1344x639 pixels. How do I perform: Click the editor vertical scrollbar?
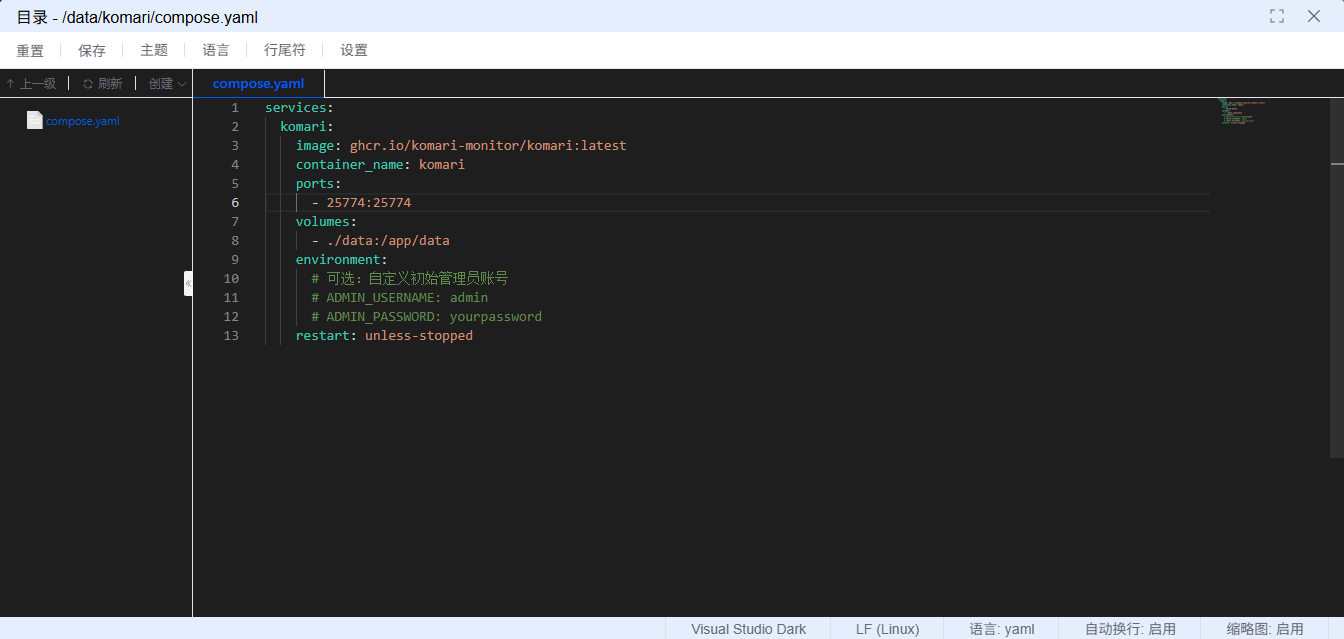[1337, 300]
